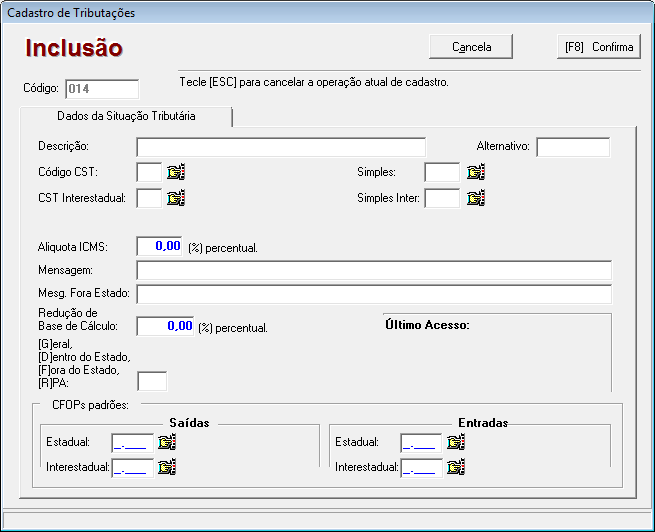Click lookup icon next to Simples Inter
The width and height of the screenshot is (655, 532).
[x=475, y=198]
